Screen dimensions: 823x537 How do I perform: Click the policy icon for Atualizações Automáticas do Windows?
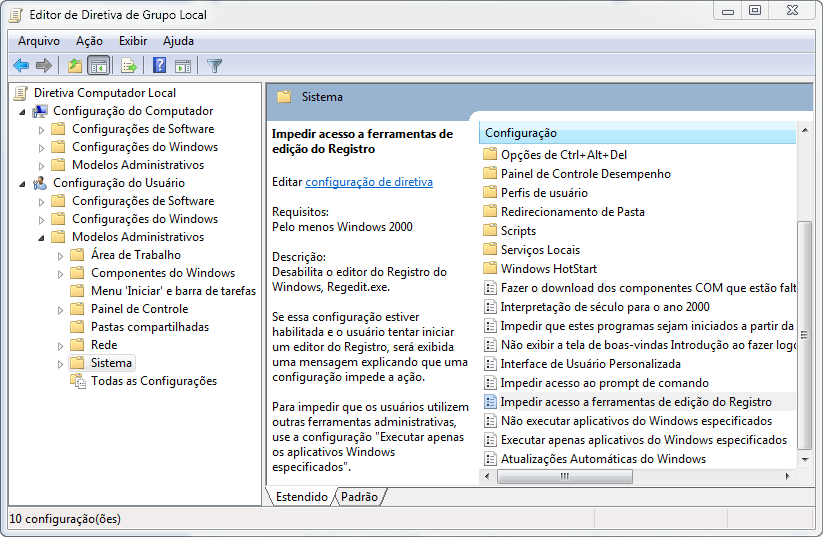point(490,459)
